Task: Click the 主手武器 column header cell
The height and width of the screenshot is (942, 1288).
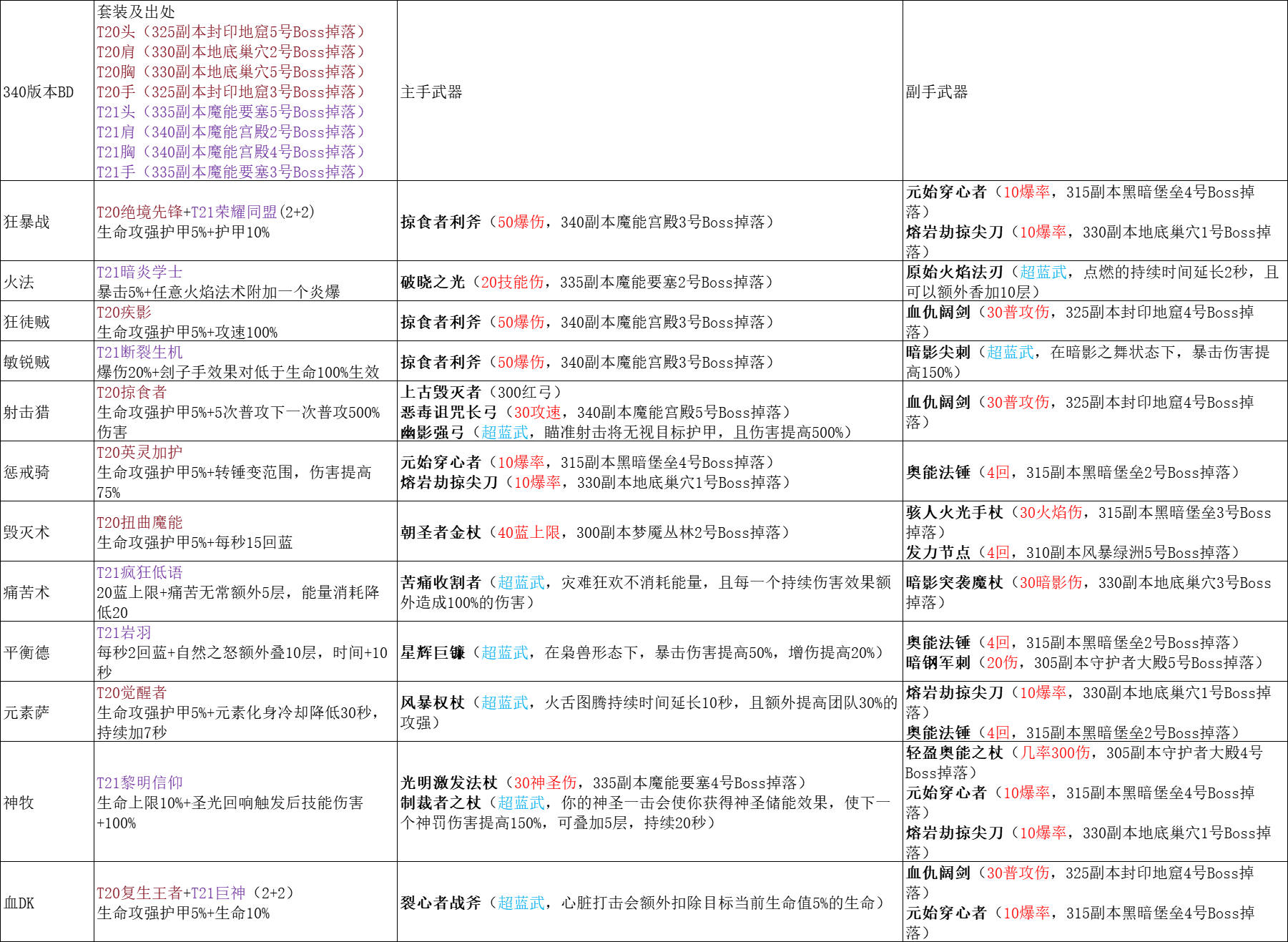Action: point(650,91)
